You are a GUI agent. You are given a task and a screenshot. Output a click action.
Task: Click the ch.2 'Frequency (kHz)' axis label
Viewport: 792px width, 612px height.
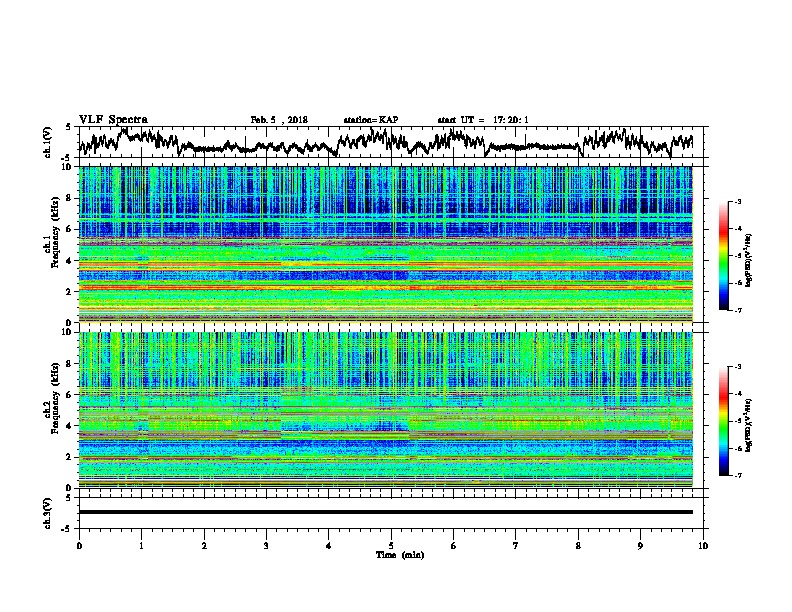[55, 397]
